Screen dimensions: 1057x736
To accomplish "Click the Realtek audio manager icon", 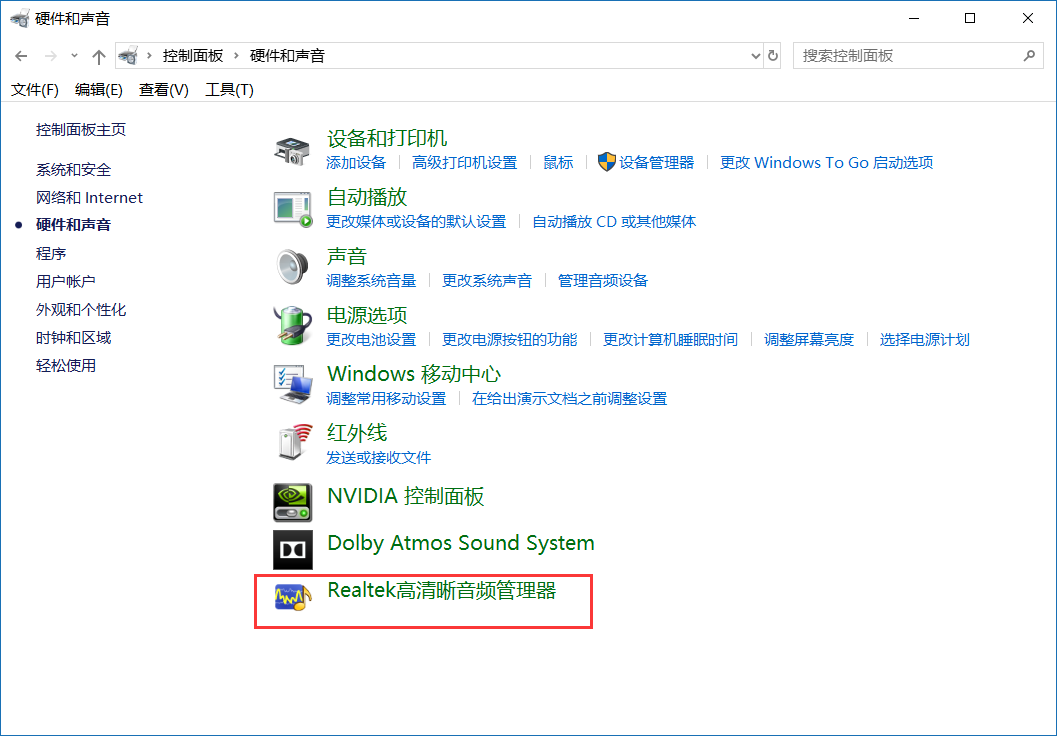I will [x=293, y=596].
